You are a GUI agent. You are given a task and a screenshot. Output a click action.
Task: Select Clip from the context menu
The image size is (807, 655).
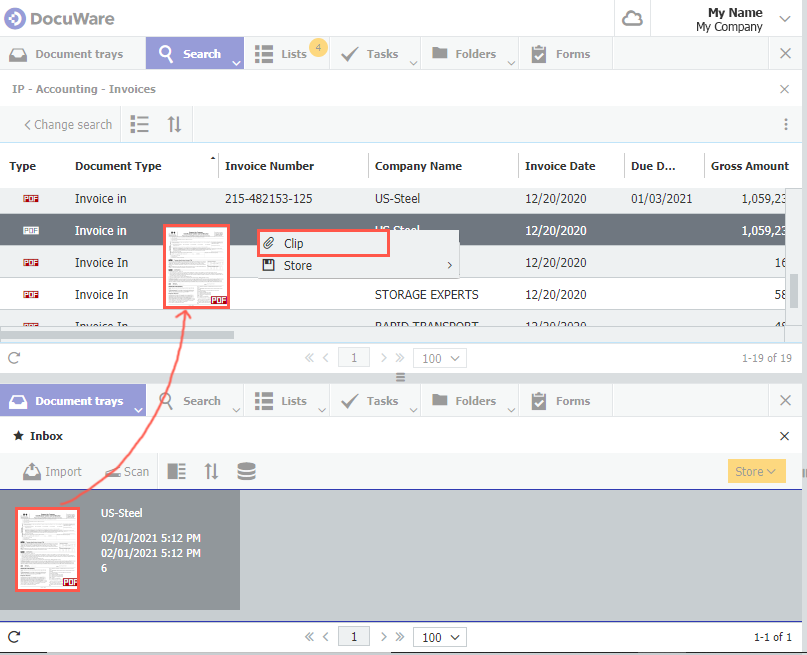(322, 243)
